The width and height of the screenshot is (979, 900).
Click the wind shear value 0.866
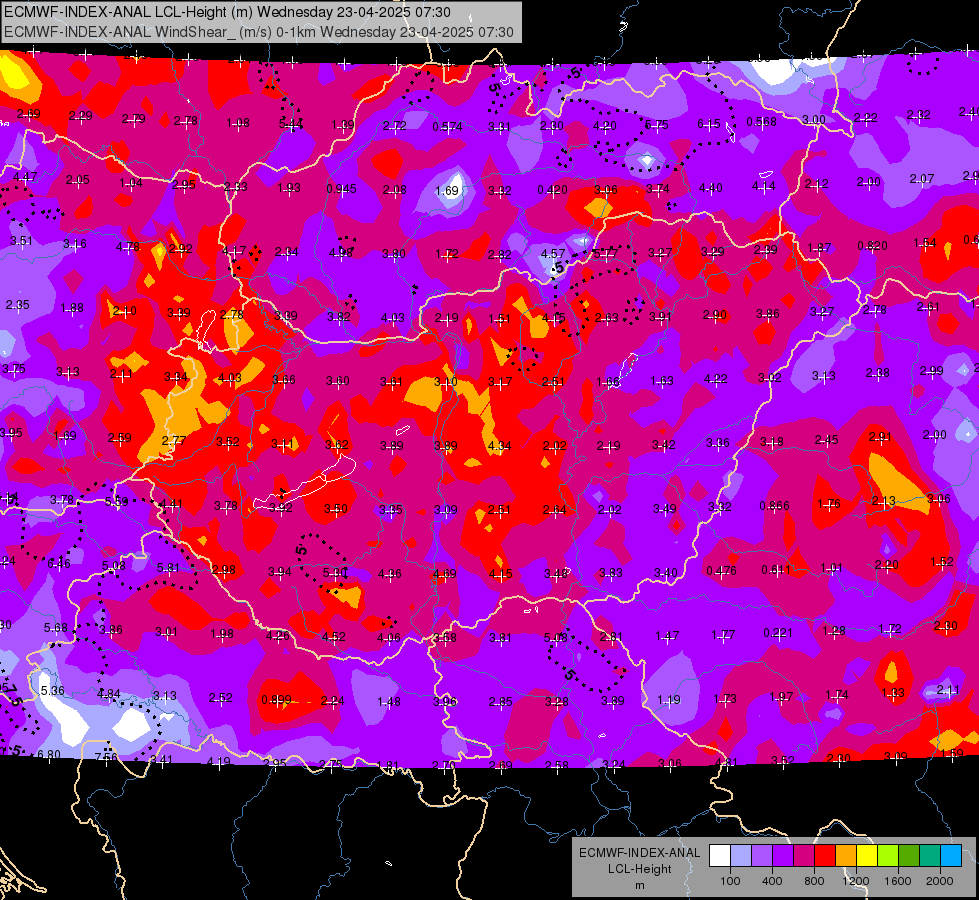tap(774, 505)
